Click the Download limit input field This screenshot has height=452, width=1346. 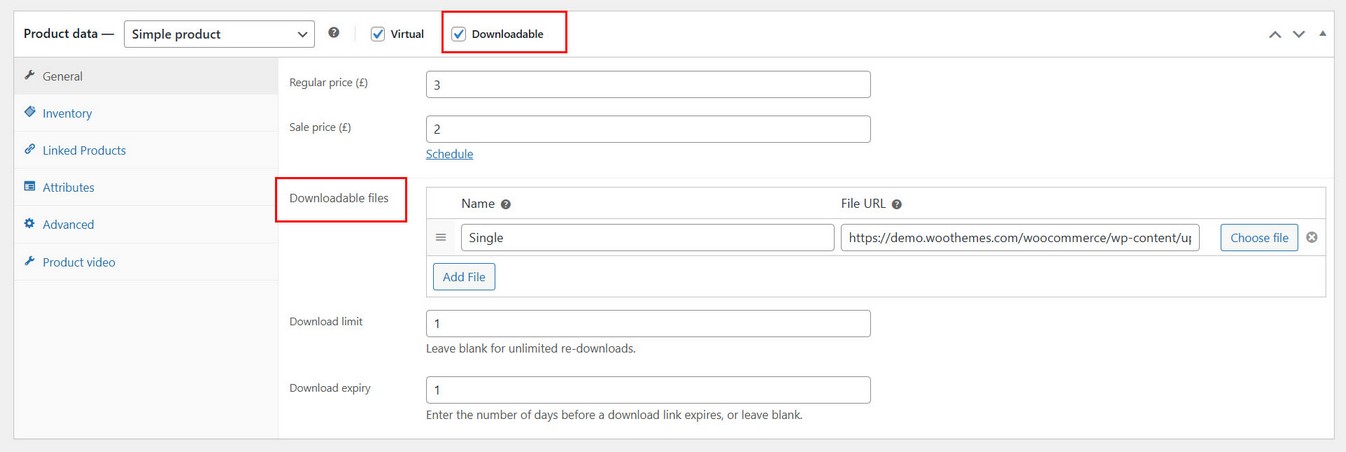[x=648, y=324]
